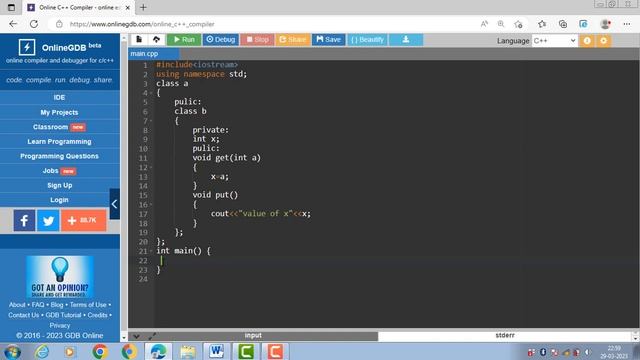Click the Stop button
This screenshot has height=360, width=640.
pos(257,40)
